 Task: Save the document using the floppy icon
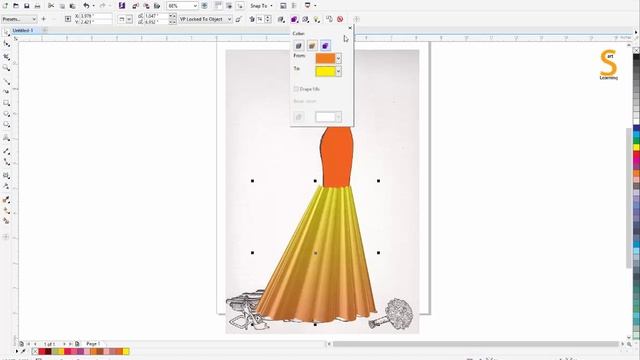coord(27,6)
